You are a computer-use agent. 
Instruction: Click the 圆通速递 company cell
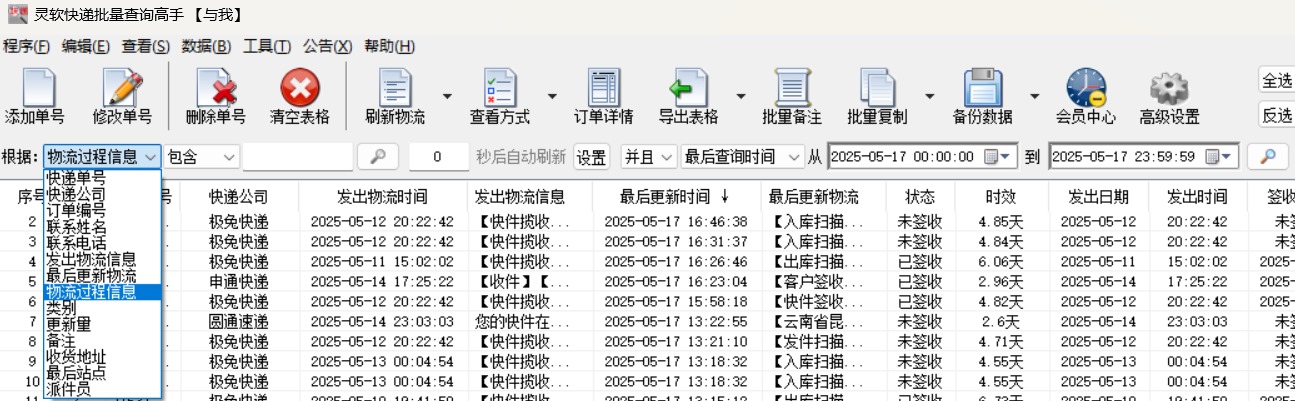point(238,322)
